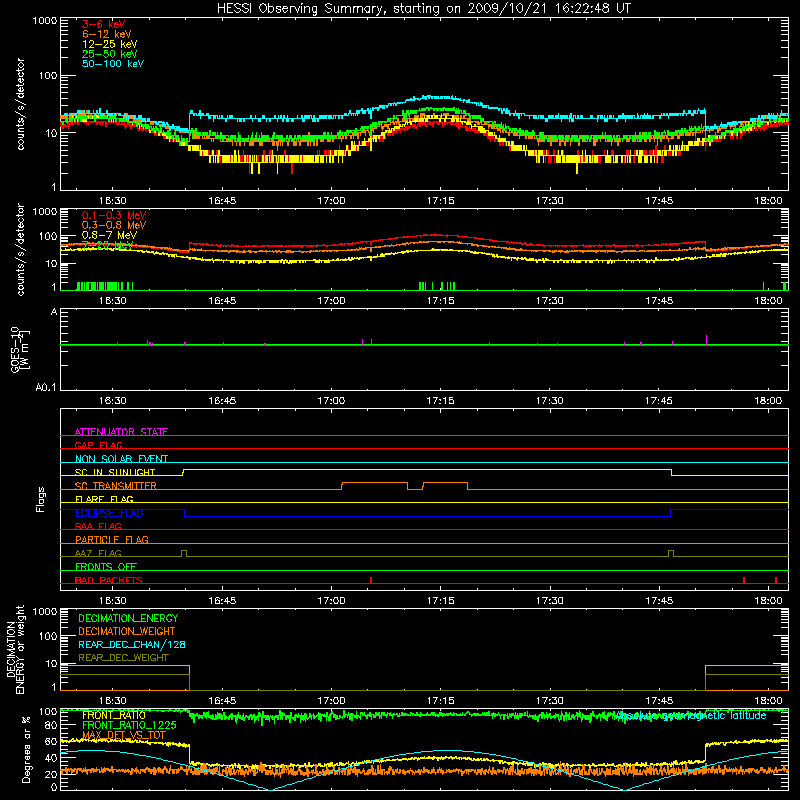The height and width of the screenshot is (800, 800).
Task: Click the 17:45 tick under the Flags panel
Action: coord(659,601)
